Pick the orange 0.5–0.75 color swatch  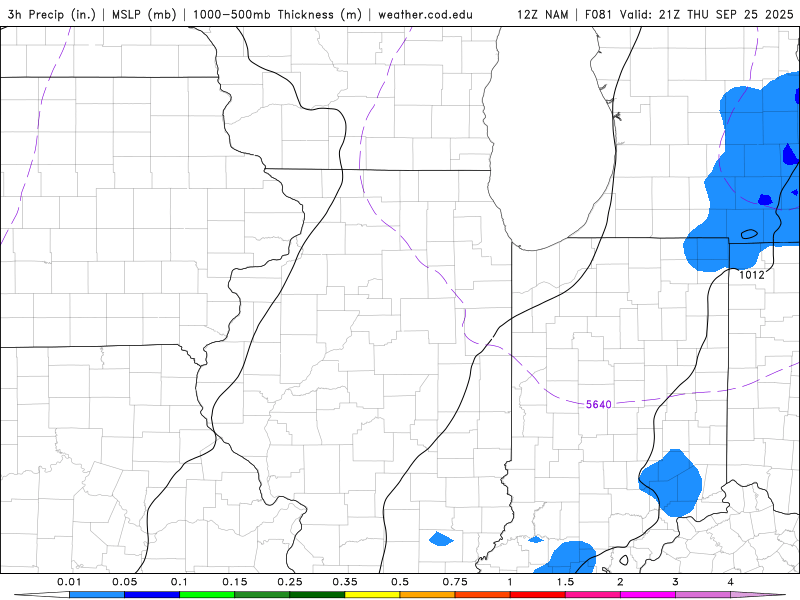428,595
